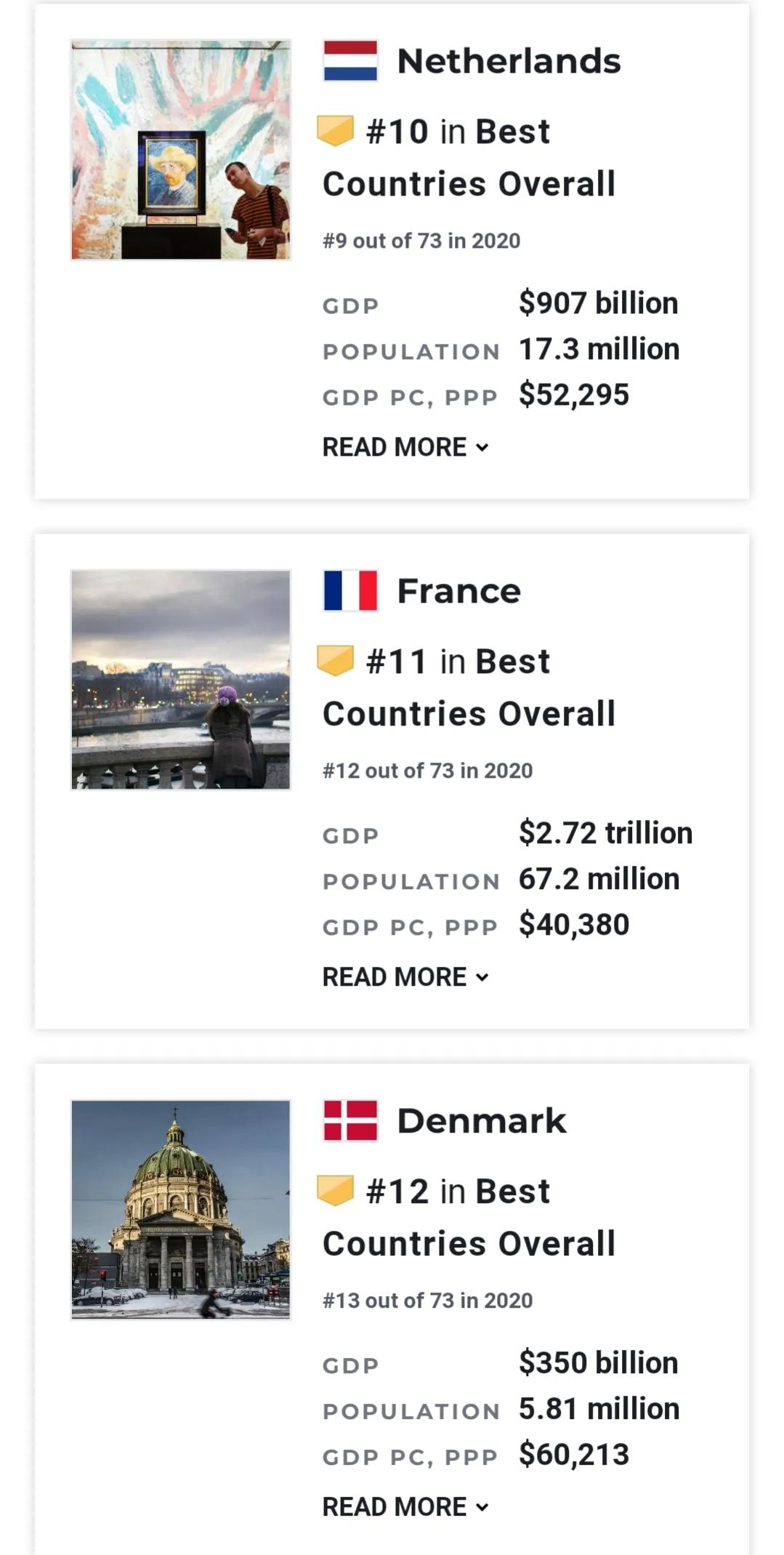Click the #12 in Best Countries Overall text
The height and width of the screenshot is (1555, 784).
(x=469, y=1218)
